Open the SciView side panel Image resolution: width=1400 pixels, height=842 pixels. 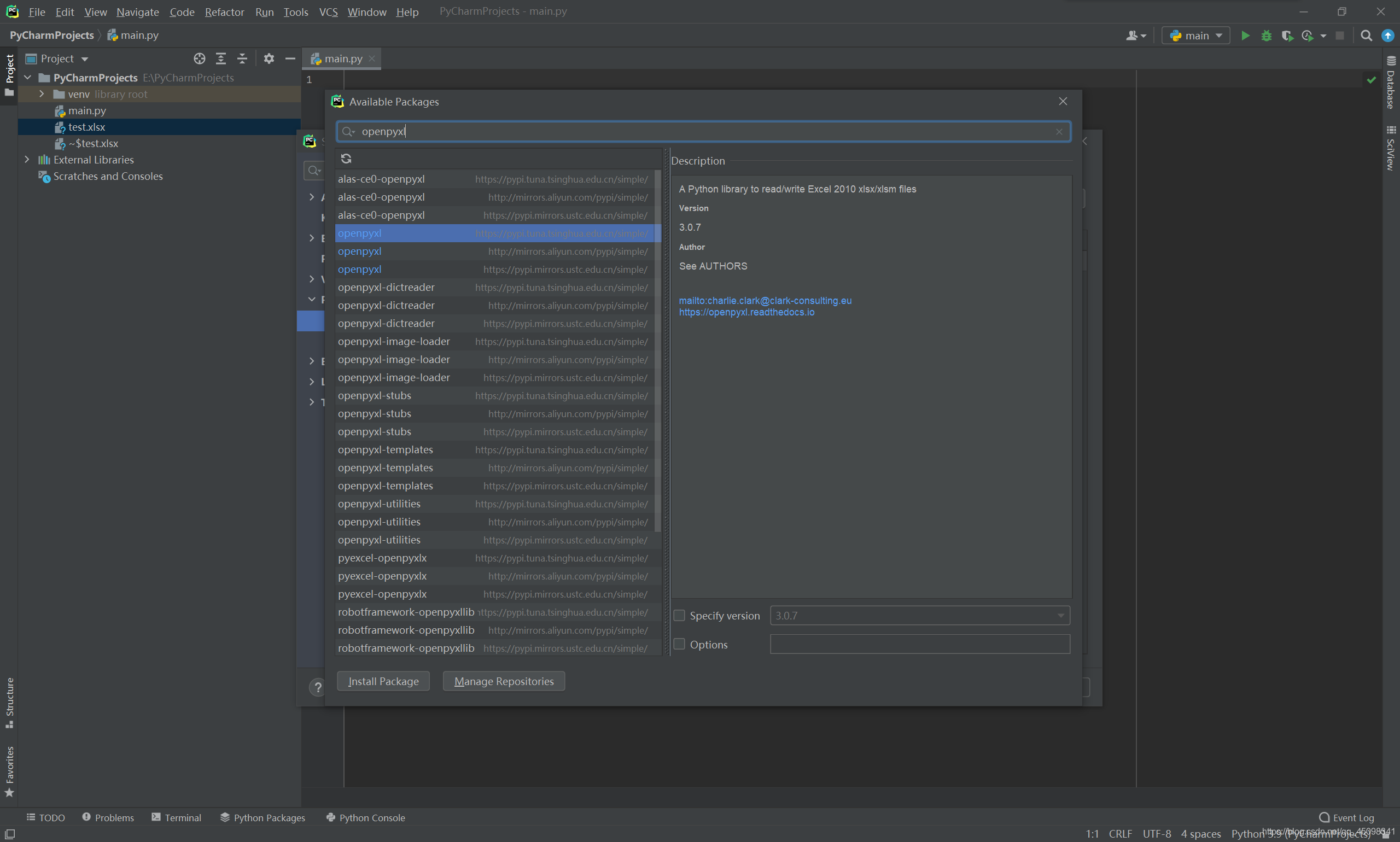click(x=1390, y=148)
